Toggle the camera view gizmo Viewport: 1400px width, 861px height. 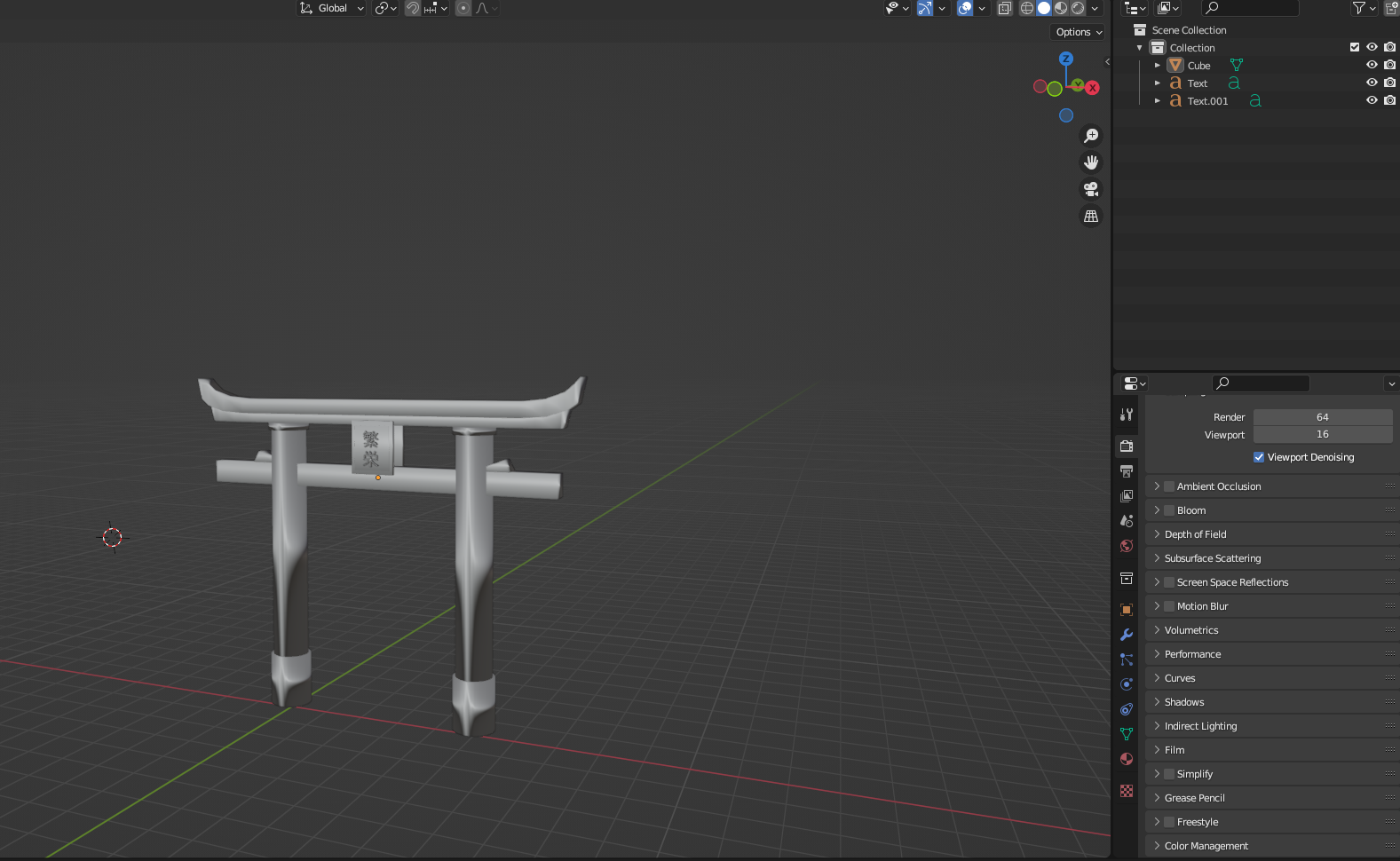pos(1091,189)
